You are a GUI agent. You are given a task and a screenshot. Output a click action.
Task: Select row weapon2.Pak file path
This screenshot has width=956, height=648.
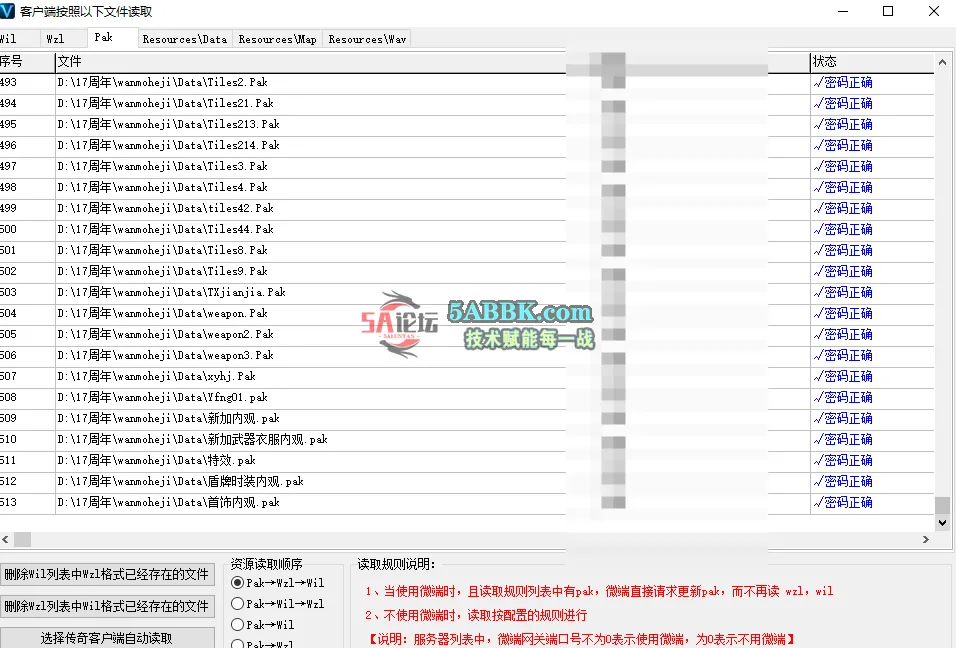point(165,335)
